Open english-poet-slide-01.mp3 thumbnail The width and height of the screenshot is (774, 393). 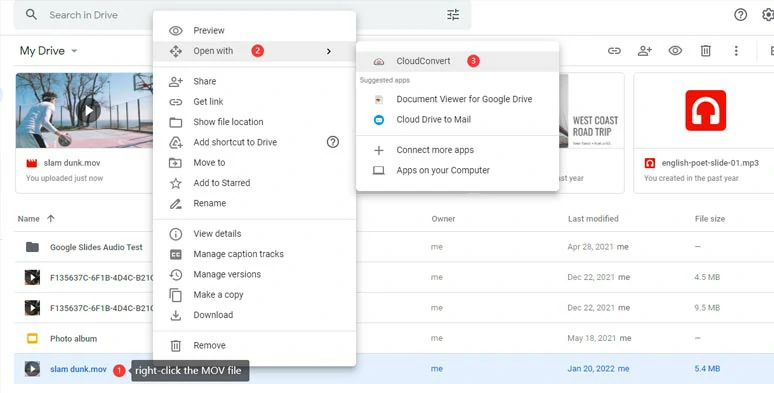click(705, 111)
